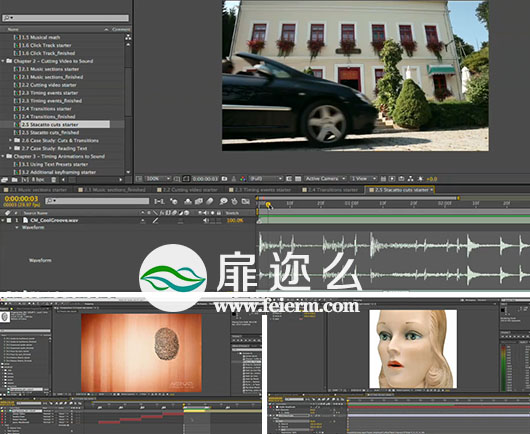Viewport: 530px width, 434px height.
Task: Click the Comment column header in Project panel
Action: point(121,29)
